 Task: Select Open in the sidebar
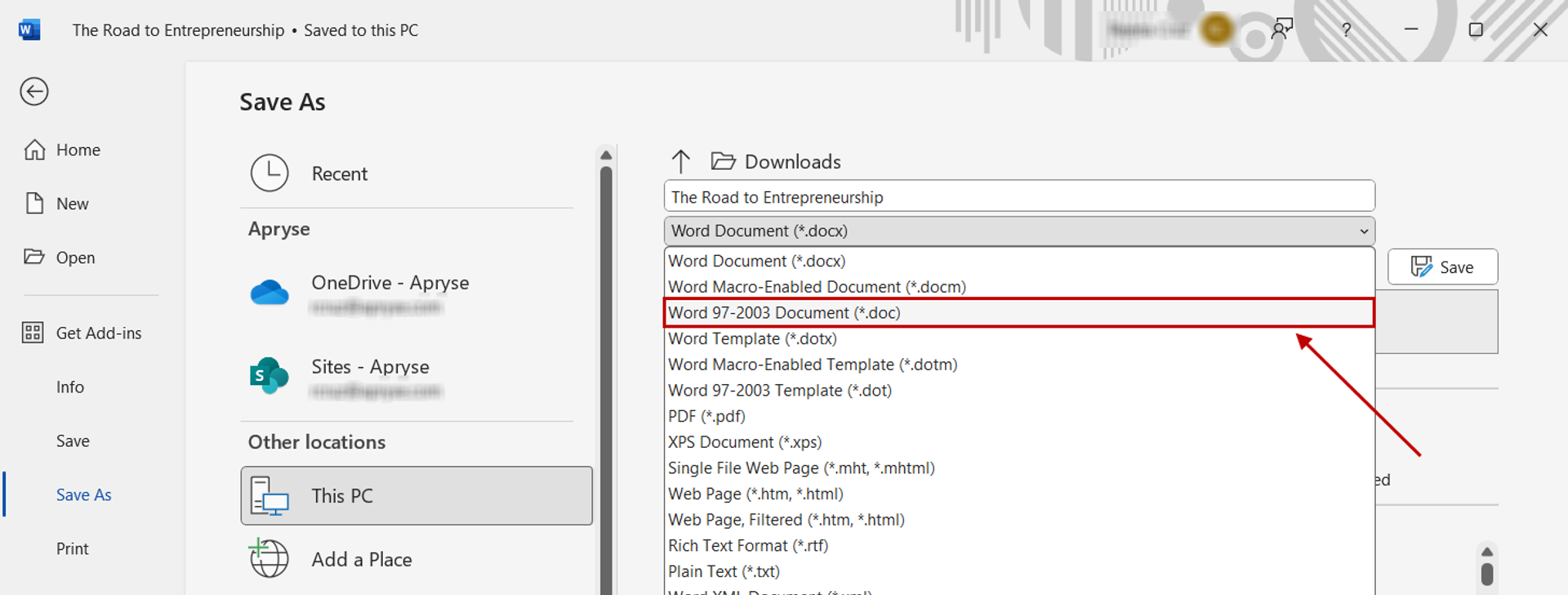click(75, 258)
